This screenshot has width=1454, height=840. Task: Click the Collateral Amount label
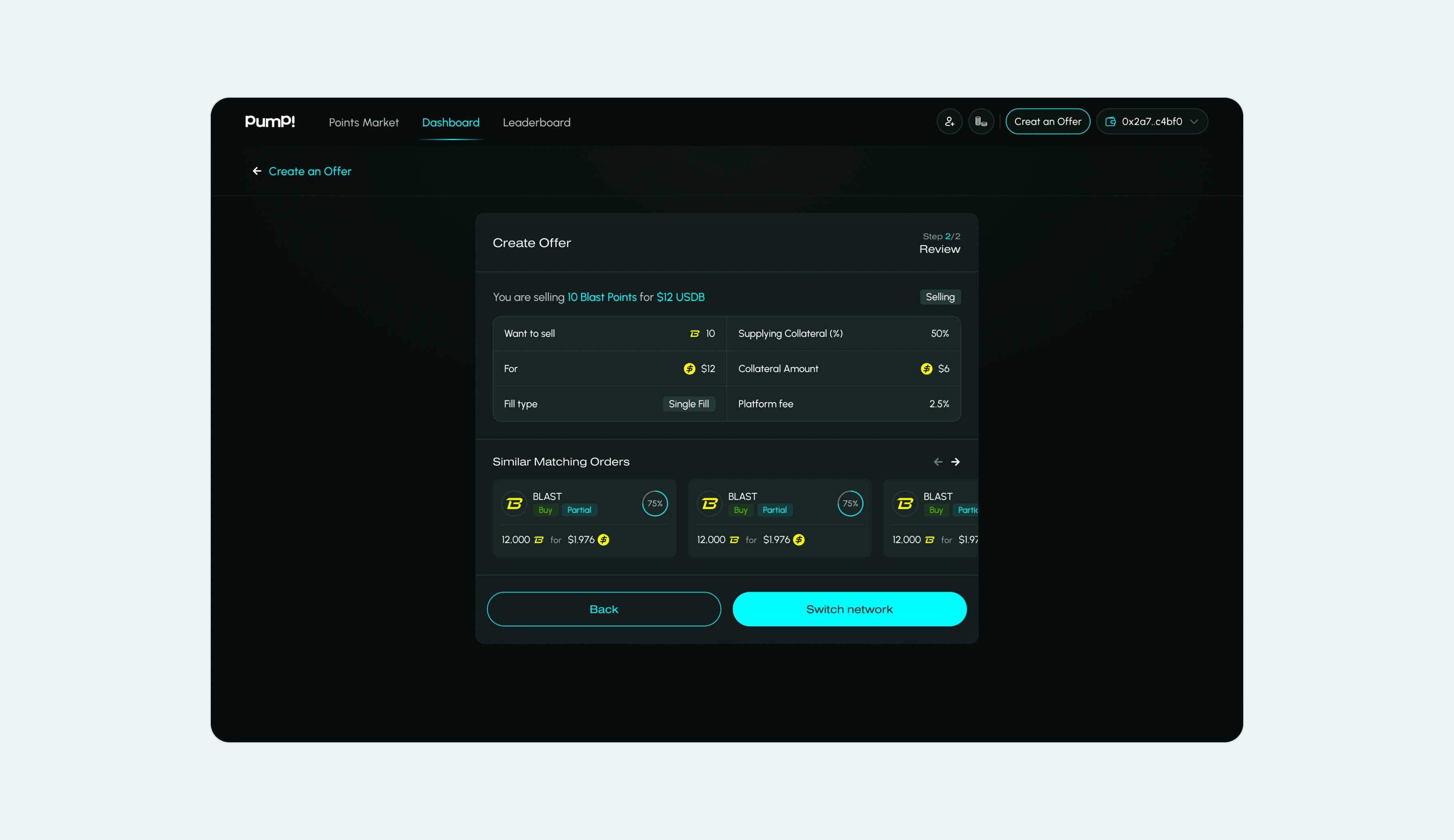(778, 369)
